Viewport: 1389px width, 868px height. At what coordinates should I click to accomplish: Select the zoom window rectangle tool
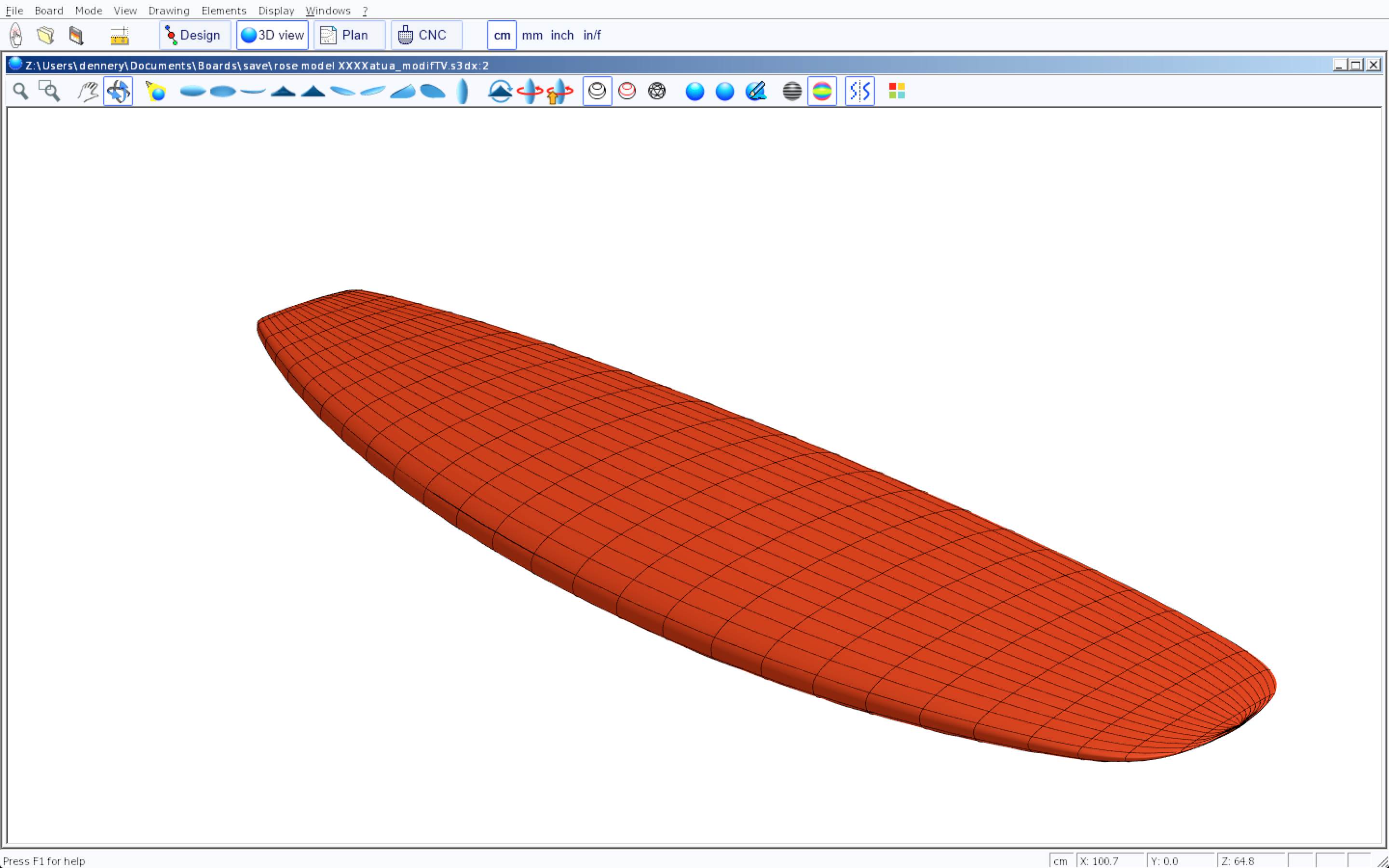pos(49,91)
